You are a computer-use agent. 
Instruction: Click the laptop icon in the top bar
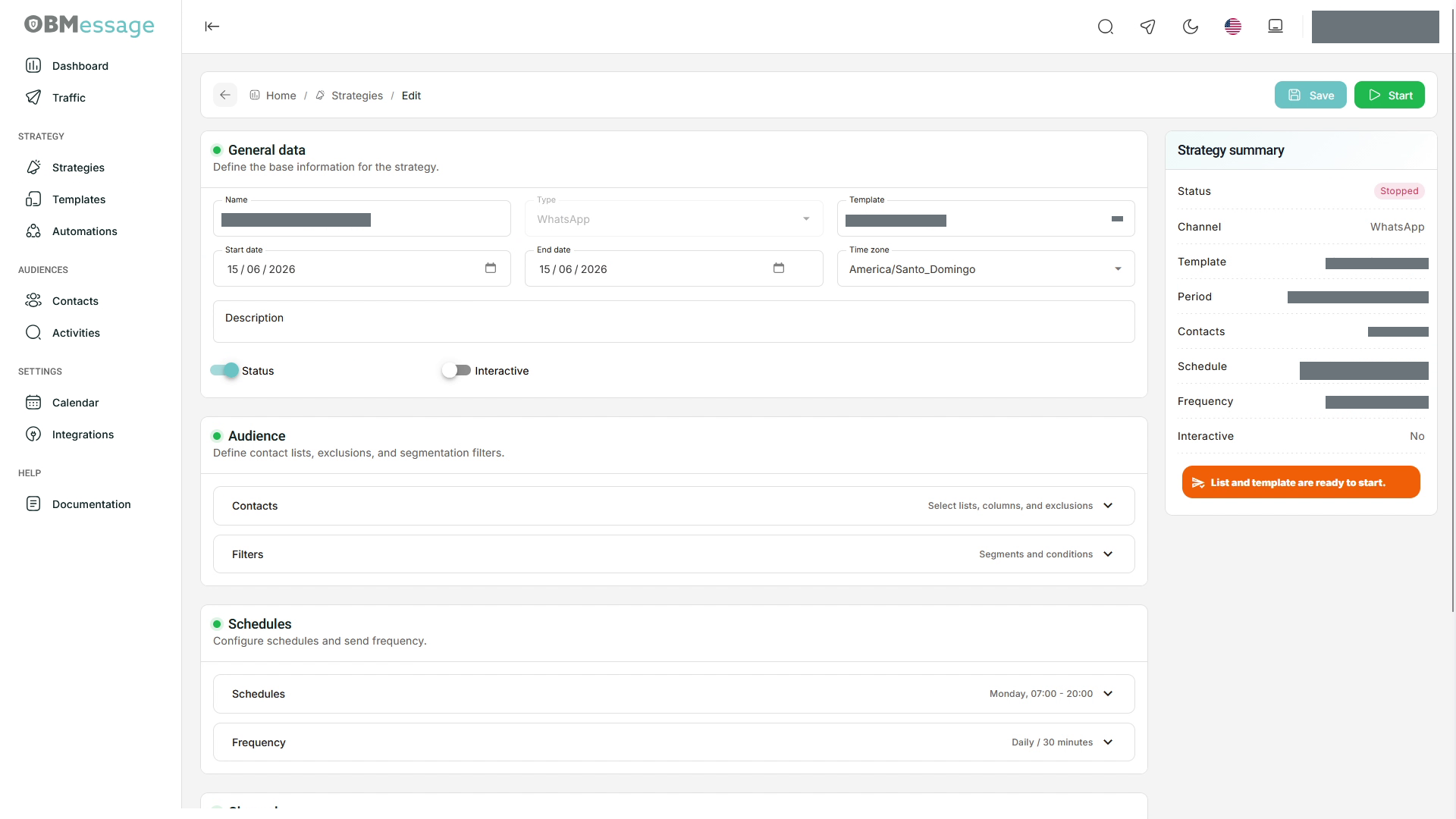[1276, 27]
